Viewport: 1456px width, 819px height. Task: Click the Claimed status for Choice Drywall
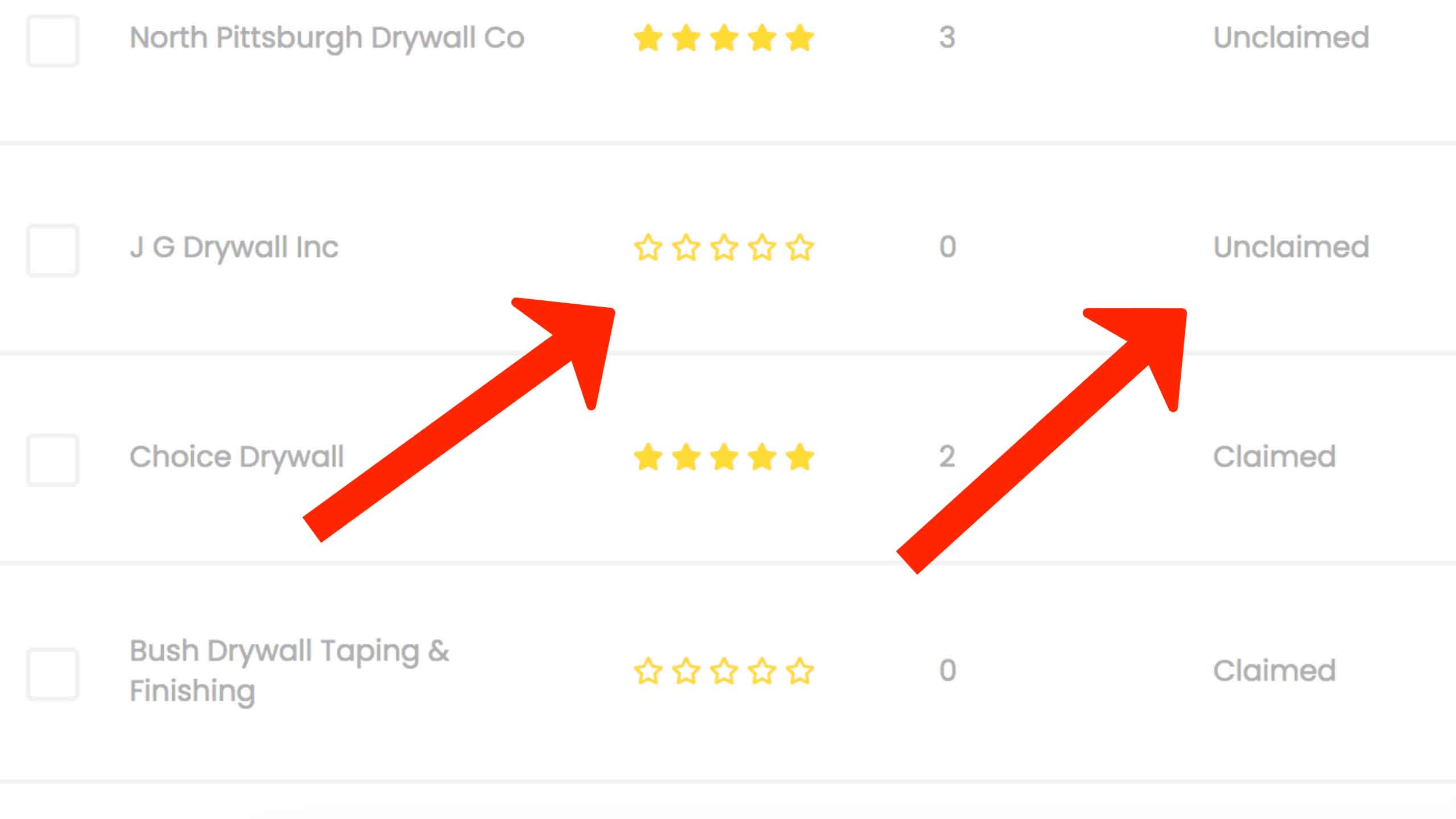click(1275, 457)
